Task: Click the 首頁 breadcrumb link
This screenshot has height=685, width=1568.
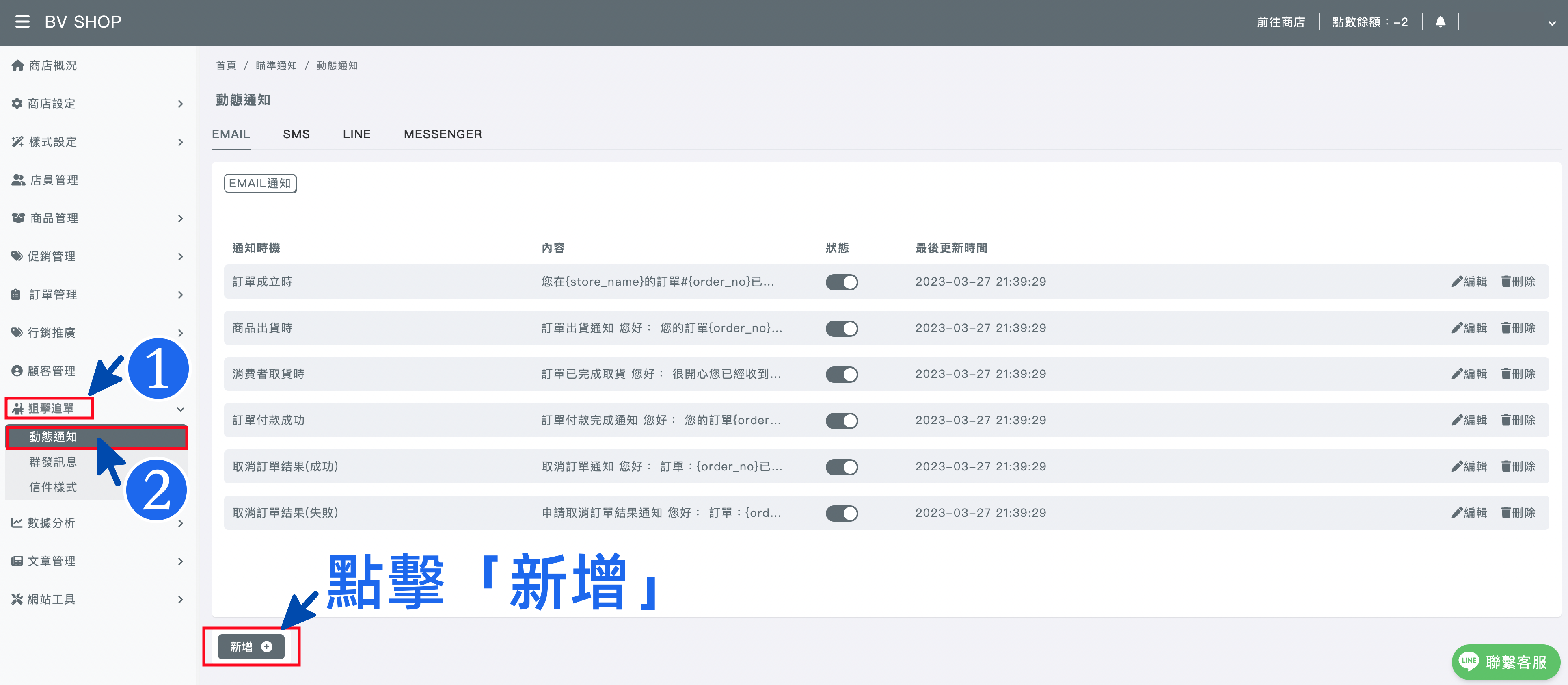Action: [x=226, y=66]
